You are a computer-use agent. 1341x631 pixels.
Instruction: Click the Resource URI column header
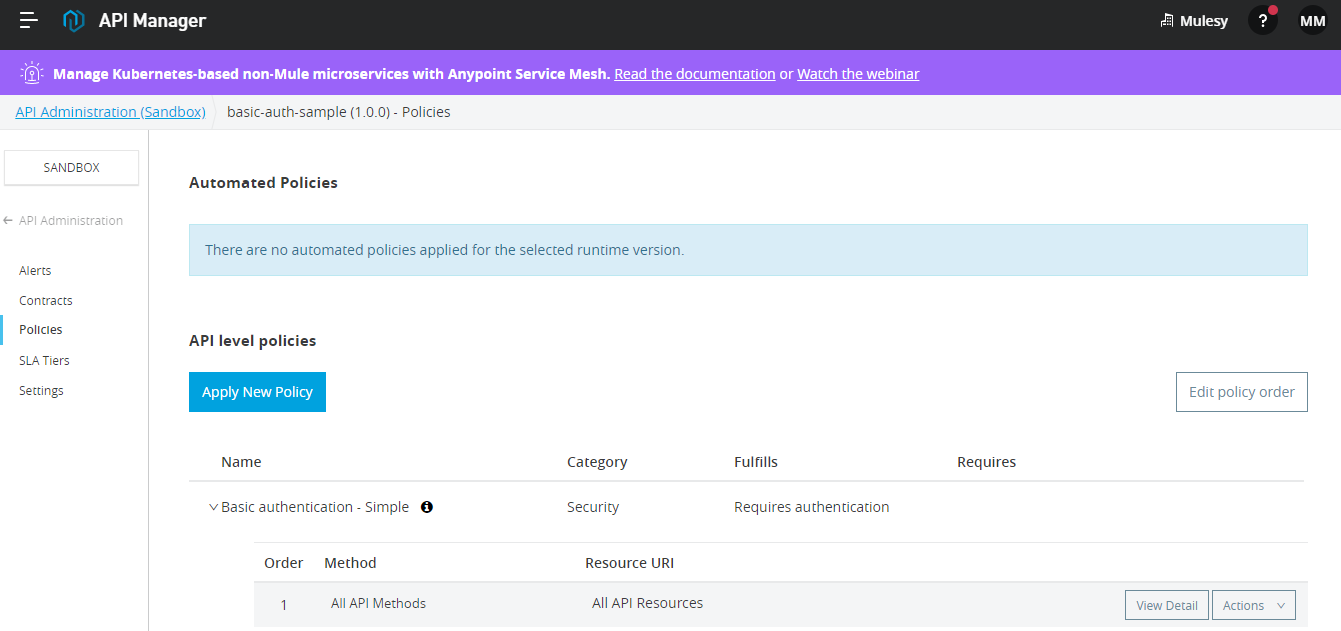[629, 563]
